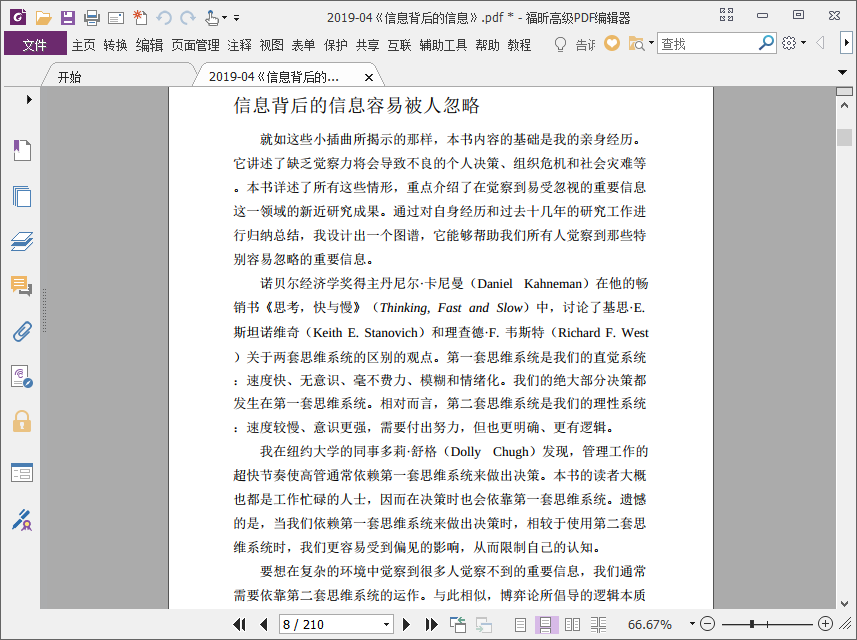Enable single page view mode
Viewport: 857px width, 640px height.
click(520, 624)
